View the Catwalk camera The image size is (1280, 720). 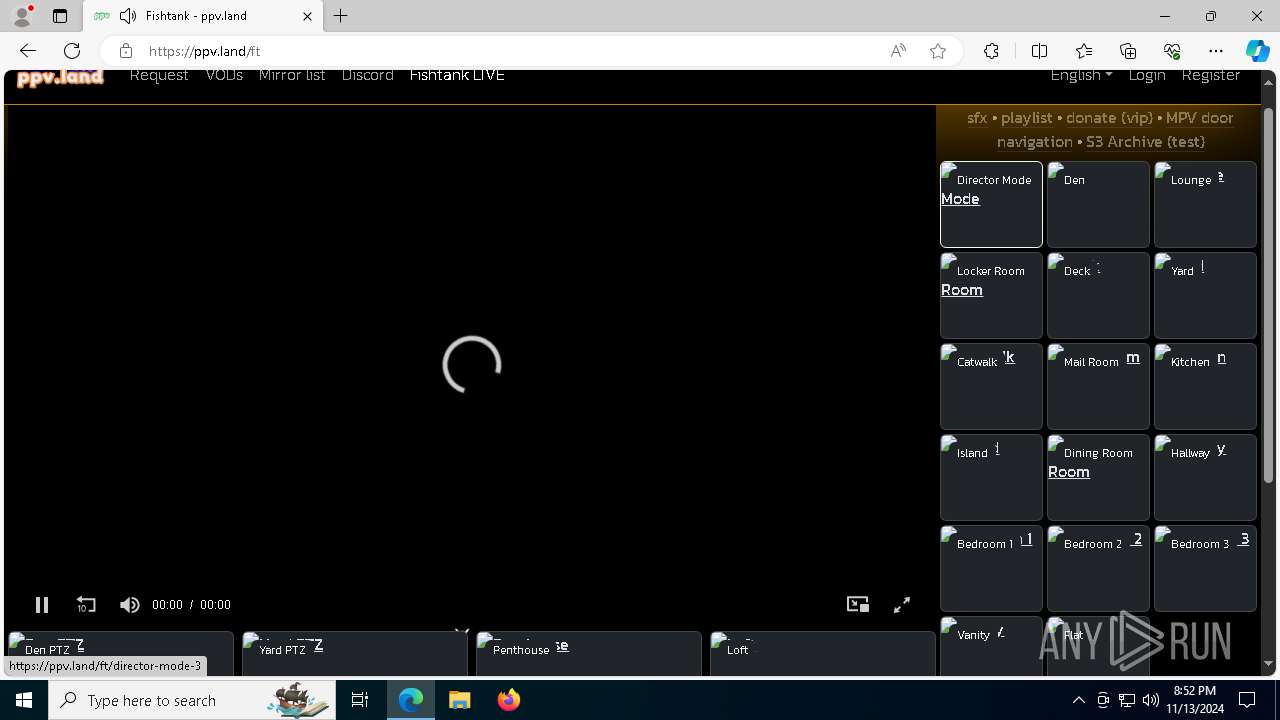(991, 386)
